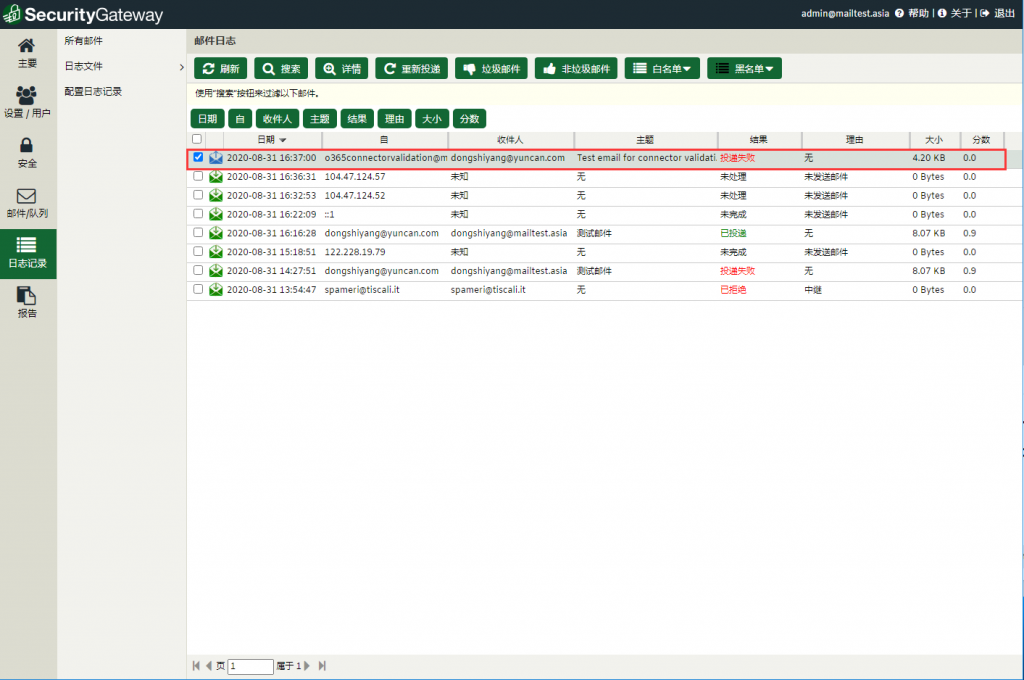The width and height of the screenshot is (1024, 680).
Task: Select the 日志记录 sidebar section
Action: [x=27, y=253]
